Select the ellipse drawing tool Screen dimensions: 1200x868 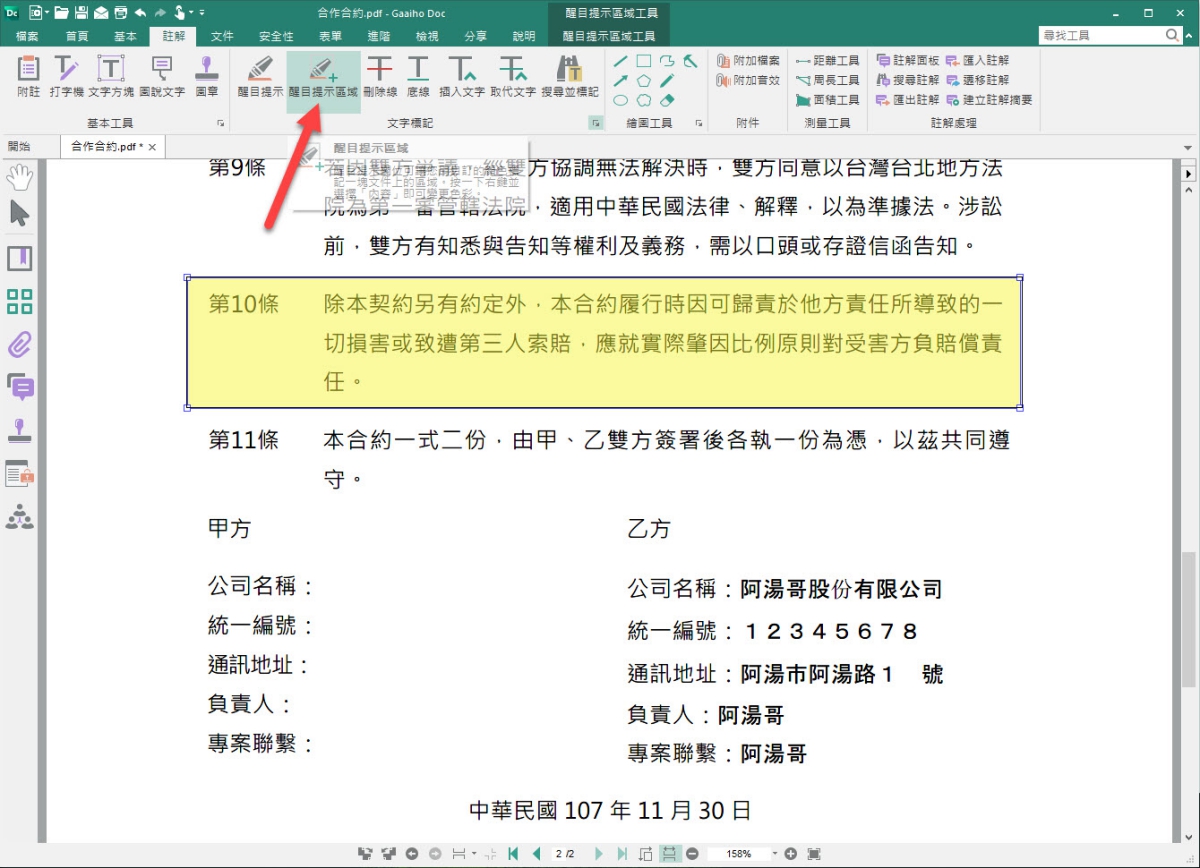pos(620,100)
